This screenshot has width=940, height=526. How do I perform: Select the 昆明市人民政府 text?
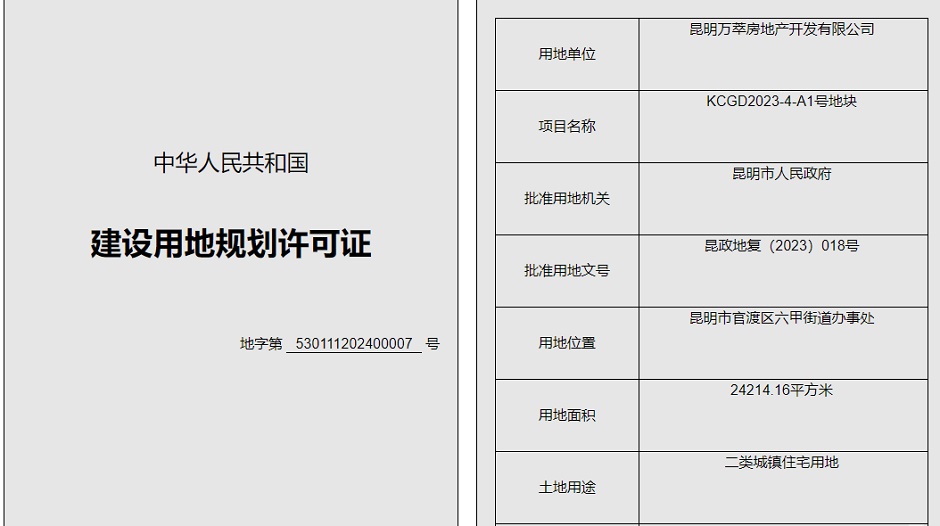(781, 174)
